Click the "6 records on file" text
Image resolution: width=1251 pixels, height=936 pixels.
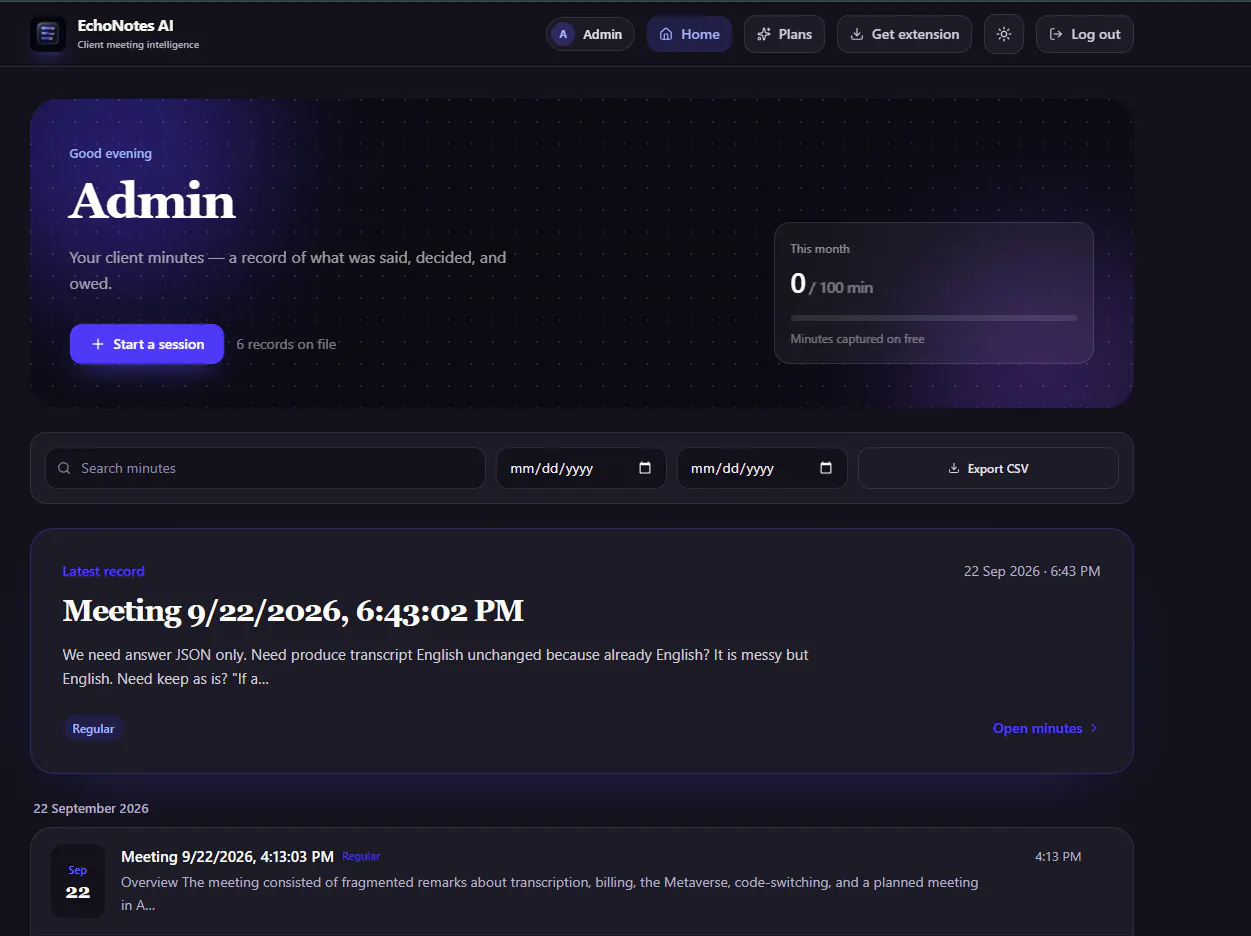pos(286,344)
